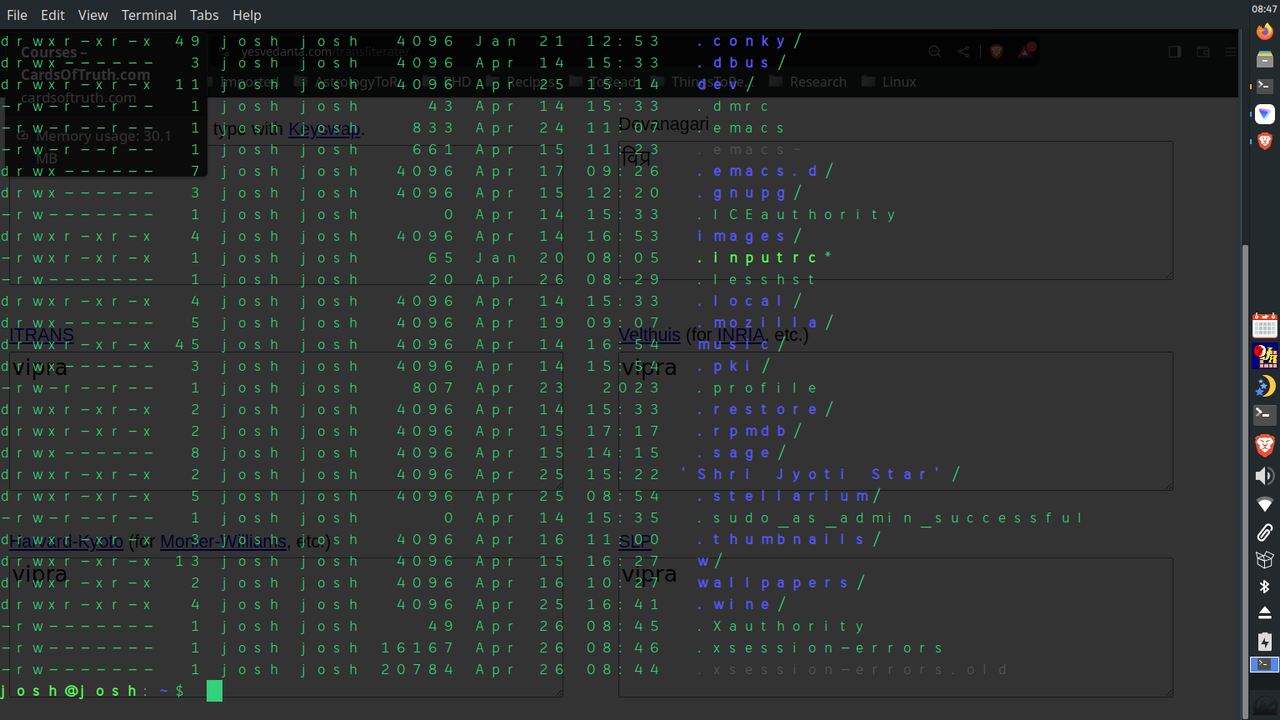The height and width of the screenshot is (720, 1280).
Task: Open the Archive Manager dock icon
Action: (1264, 58)
